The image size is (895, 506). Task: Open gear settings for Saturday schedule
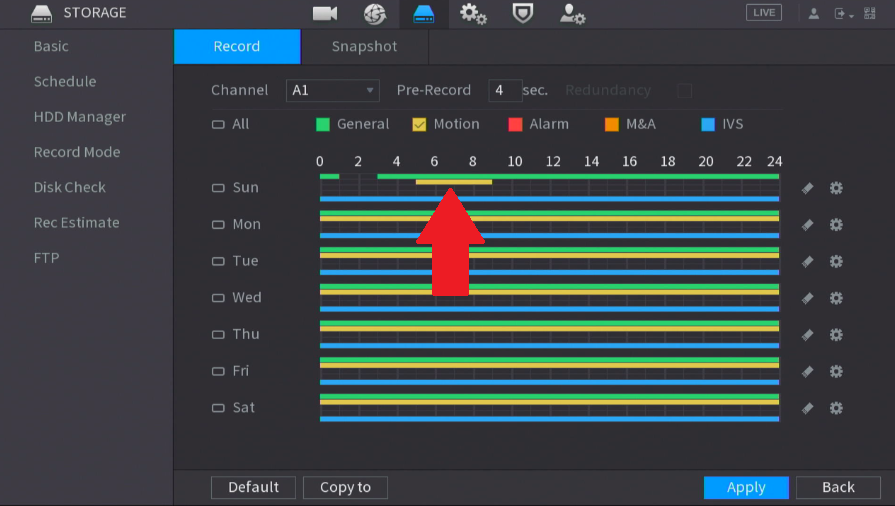coord(836,408)
